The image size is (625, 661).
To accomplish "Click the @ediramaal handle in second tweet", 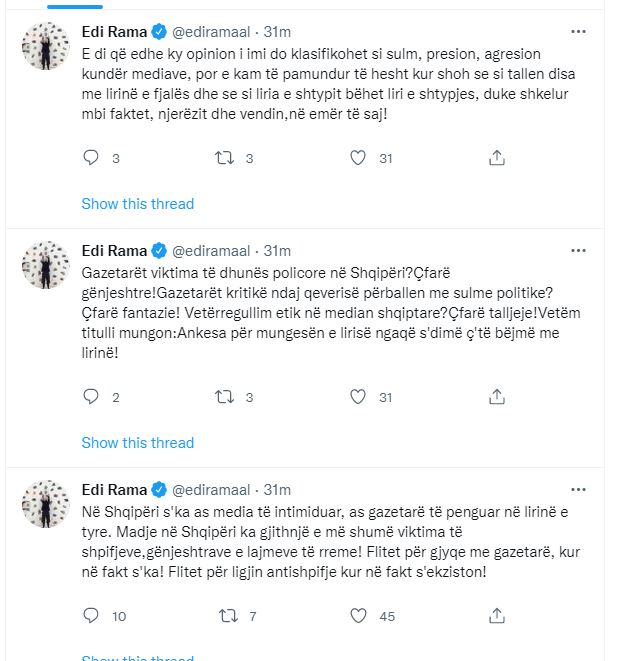I will tap(213, 250).
